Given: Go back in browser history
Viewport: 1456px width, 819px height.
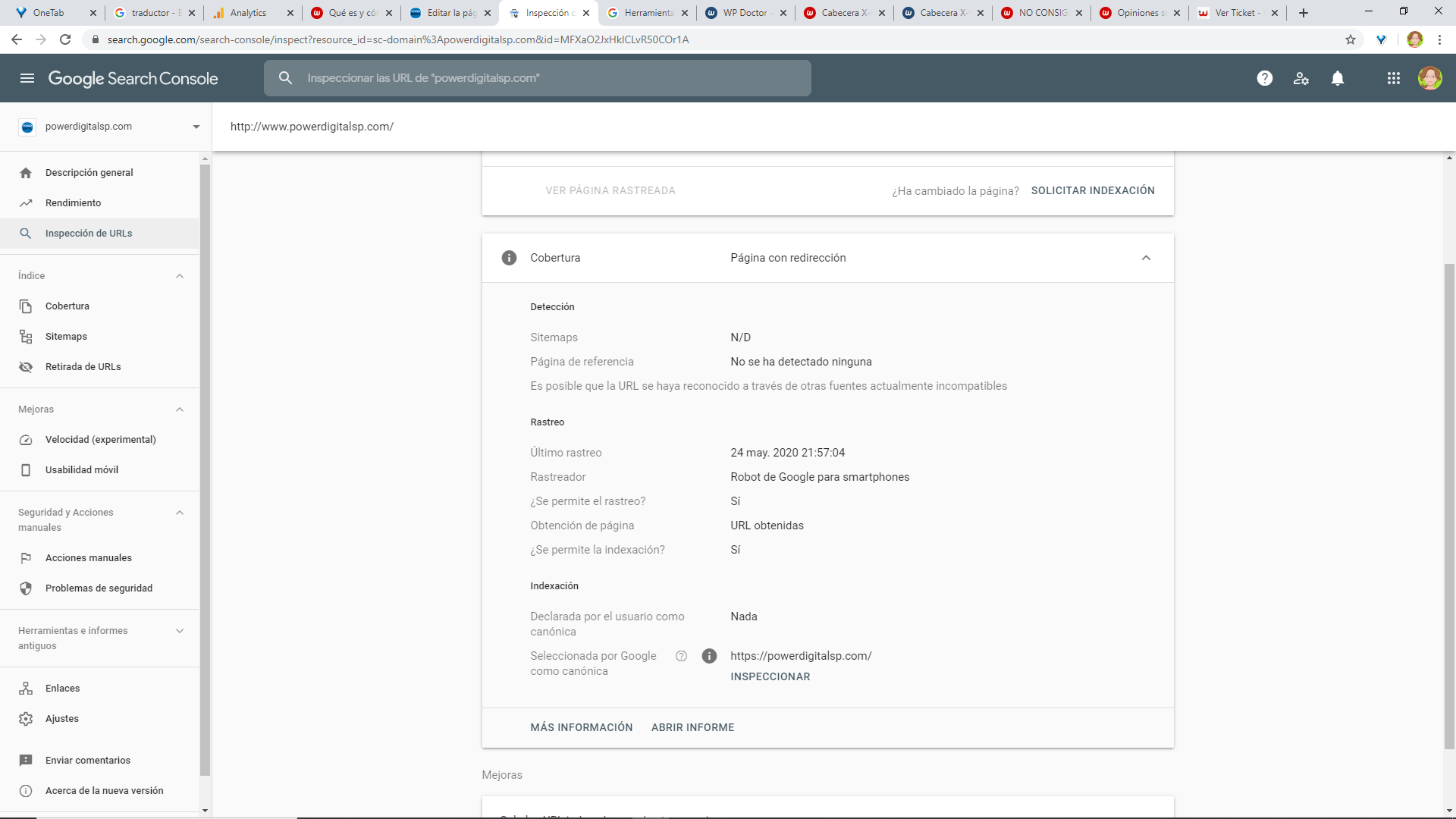Looking at the screenshot, I should 17,39.
